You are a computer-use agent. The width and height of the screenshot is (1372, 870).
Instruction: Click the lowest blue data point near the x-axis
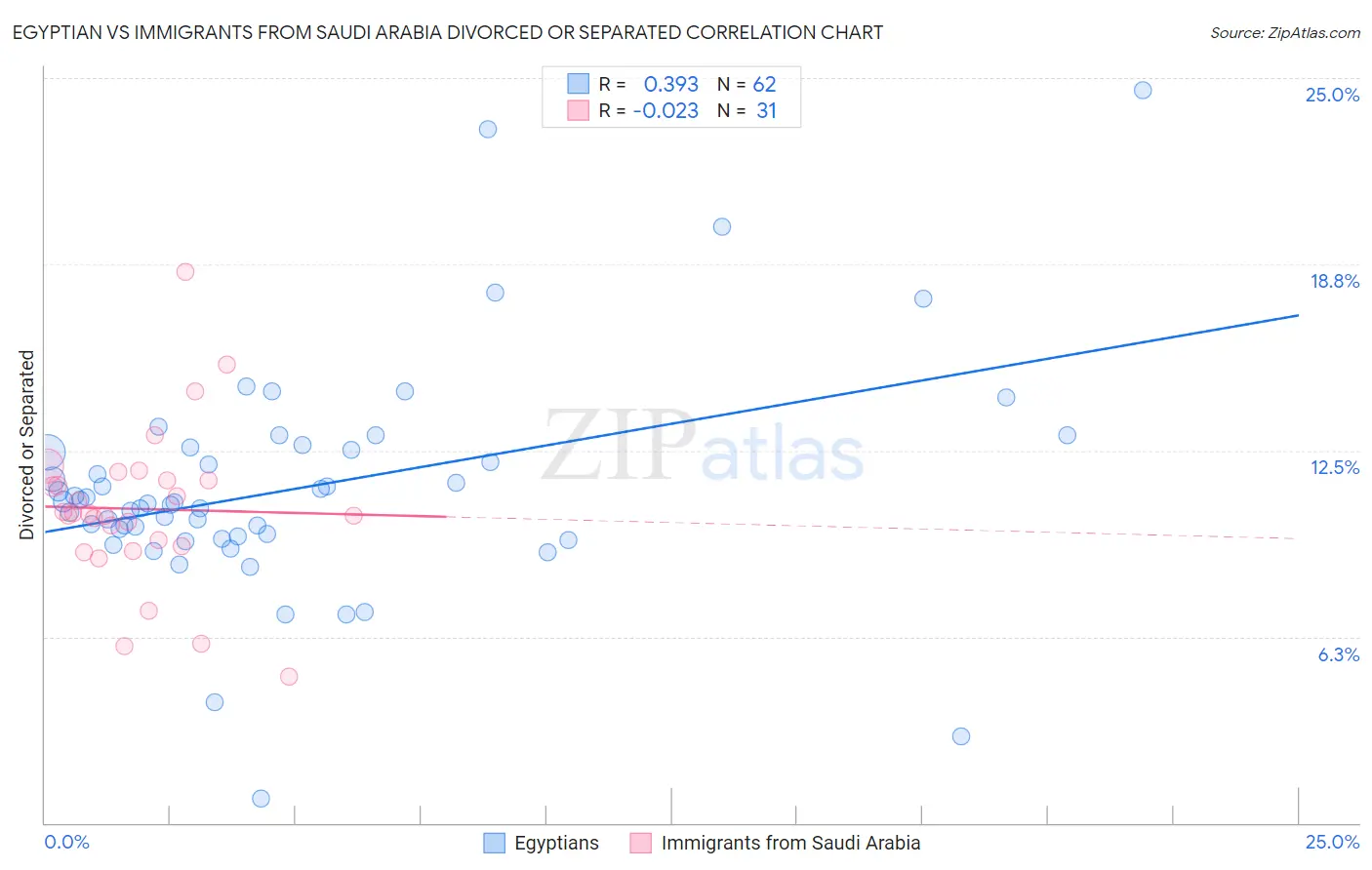coord(261,798)
